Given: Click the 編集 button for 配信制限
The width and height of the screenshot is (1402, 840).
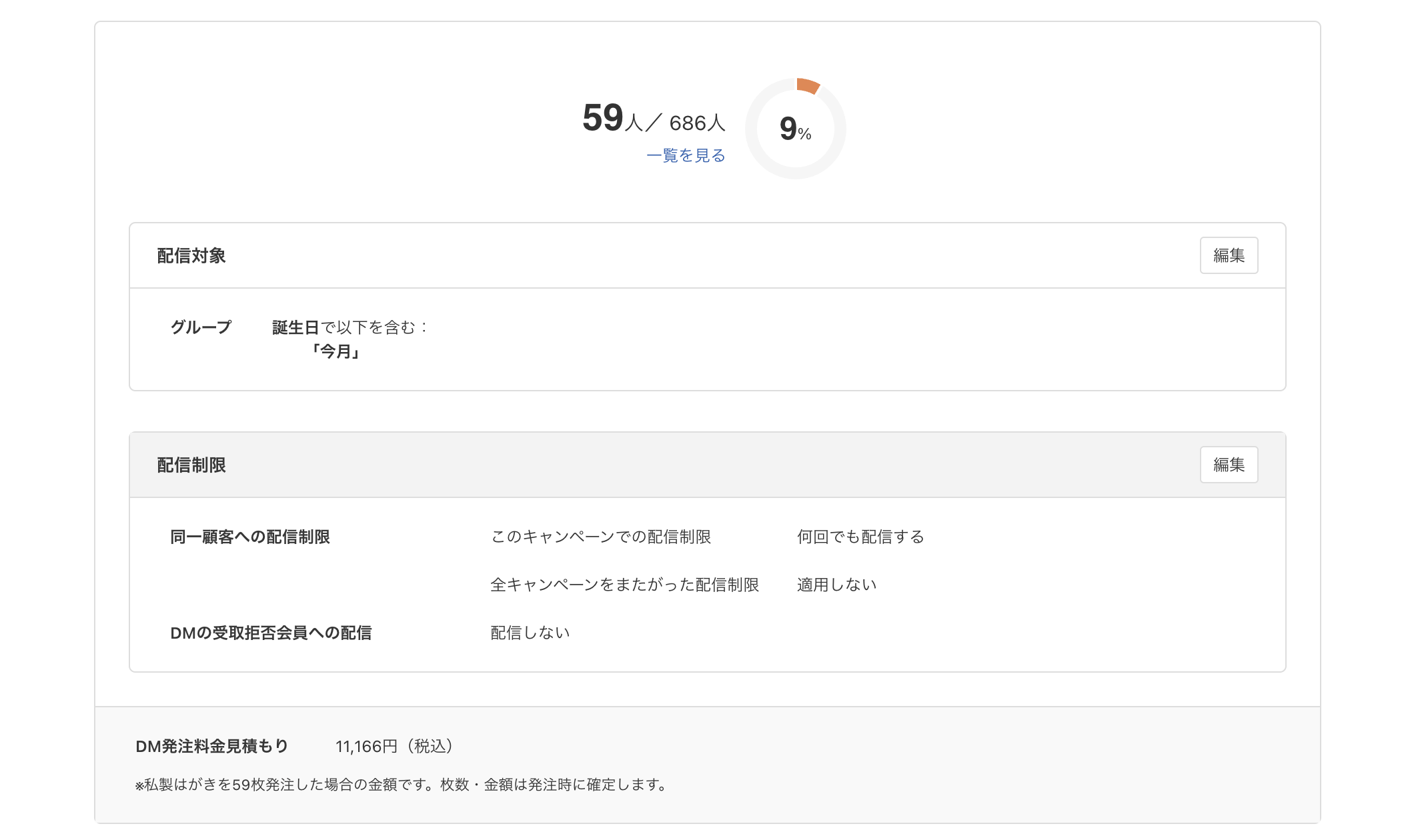Looking at the screenshot, I should pyautogui.click(x=1229, y=465).
